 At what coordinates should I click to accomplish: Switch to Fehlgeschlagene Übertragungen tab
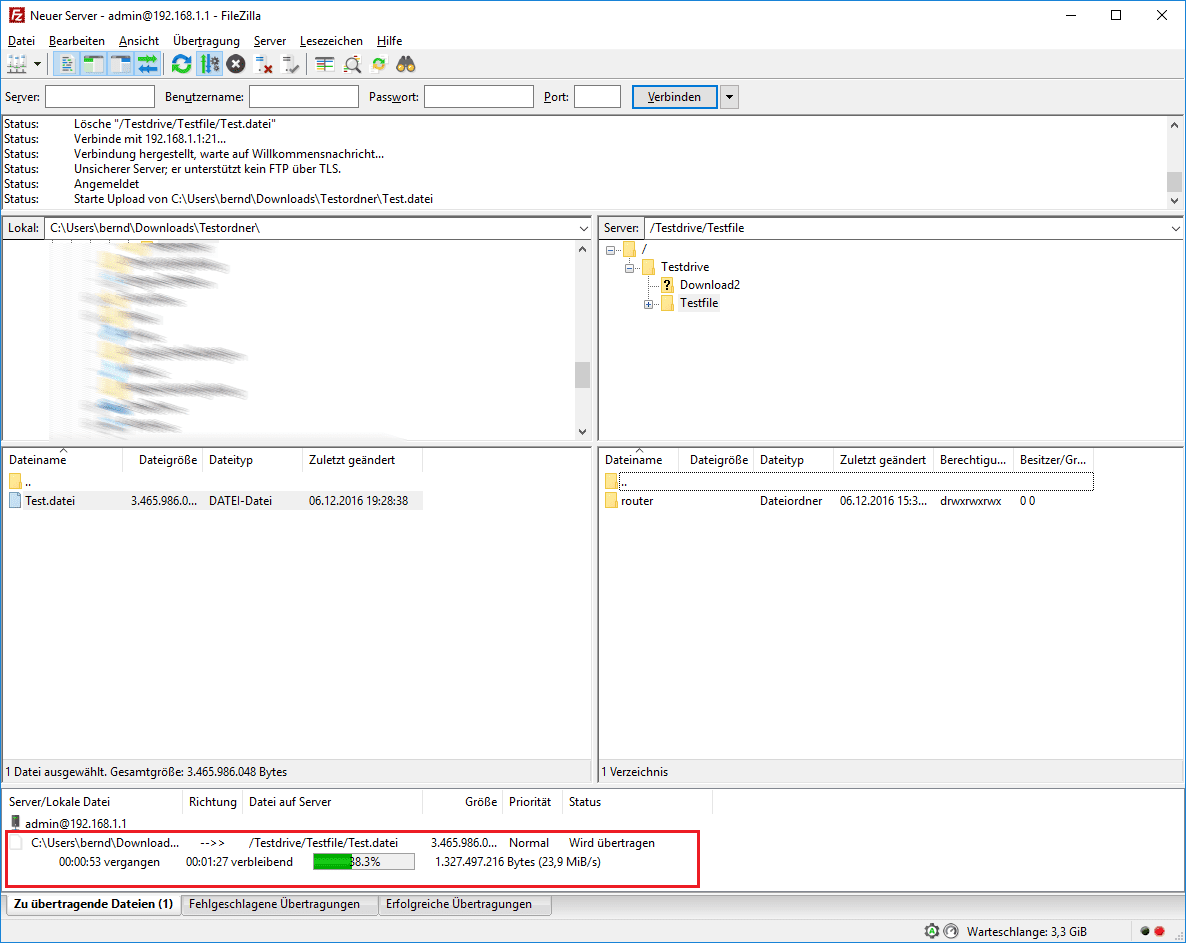275,904
